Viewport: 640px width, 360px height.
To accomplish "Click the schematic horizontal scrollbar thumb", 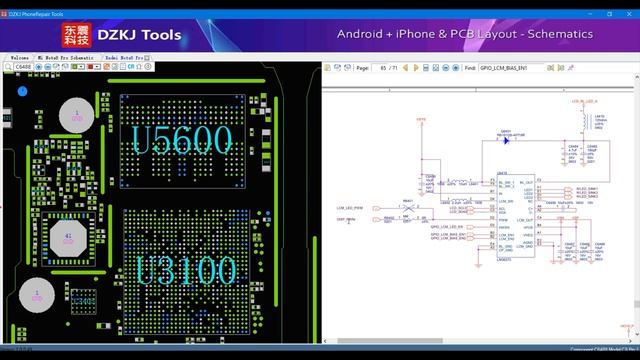I will point(390,340).
